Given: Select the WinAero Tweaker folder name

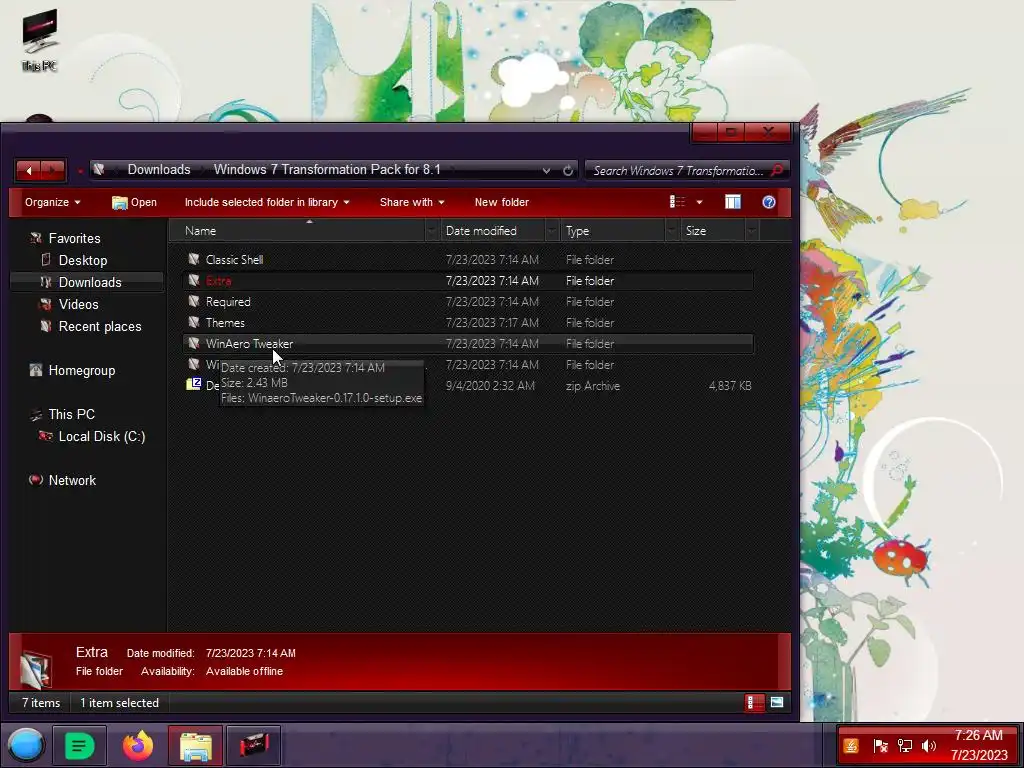Looking at the screenshot, I should pos(249,344).
